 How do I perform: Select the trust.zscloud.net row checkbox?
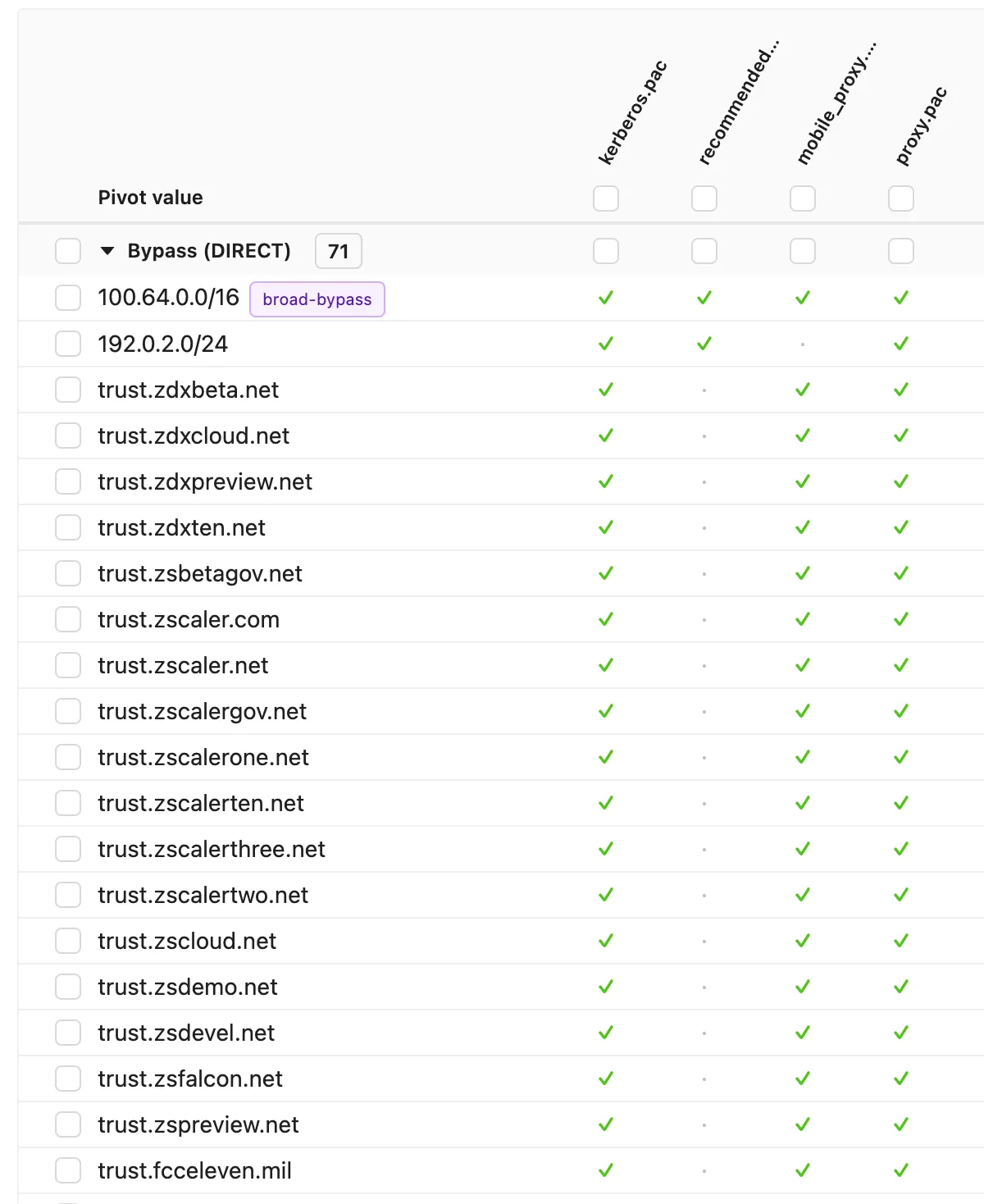(68, 941)
